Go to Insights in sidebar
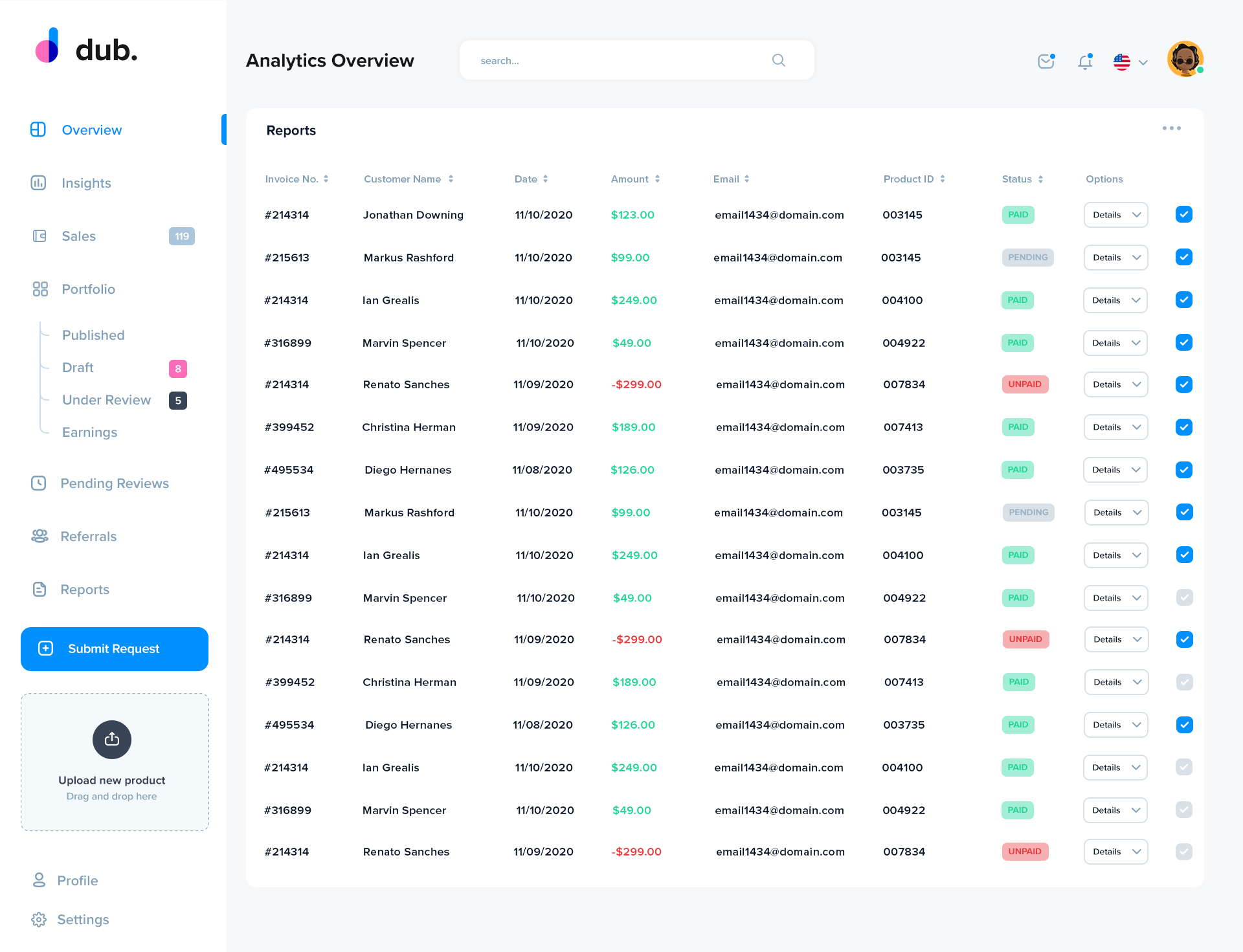 coord(86,183)
